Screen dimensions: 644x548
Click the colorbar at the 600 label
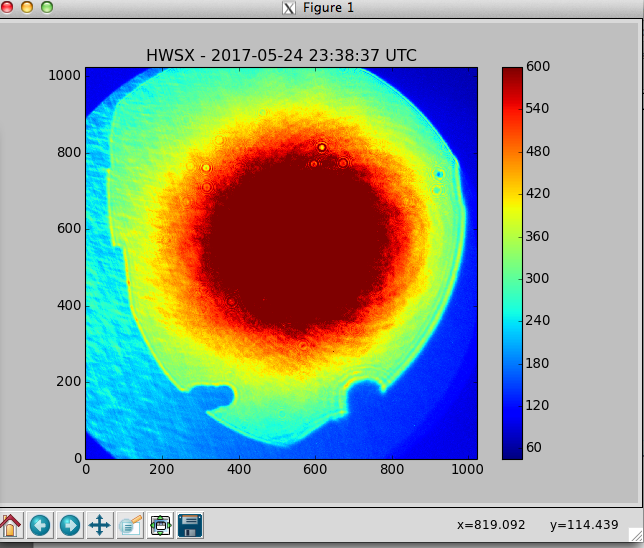pos(538,66)
